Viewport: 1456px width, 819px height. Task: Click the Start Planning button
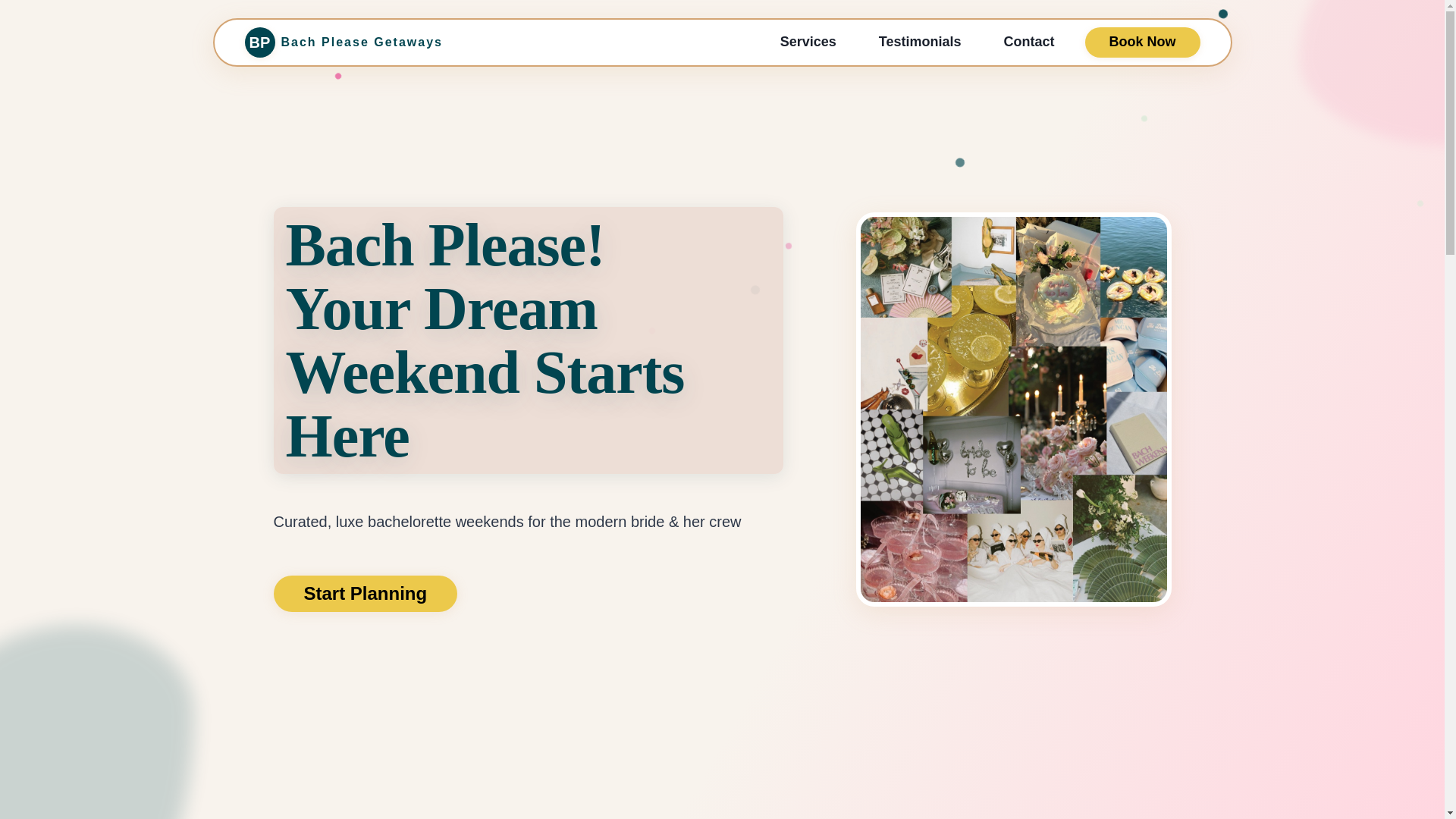[365, 594]
